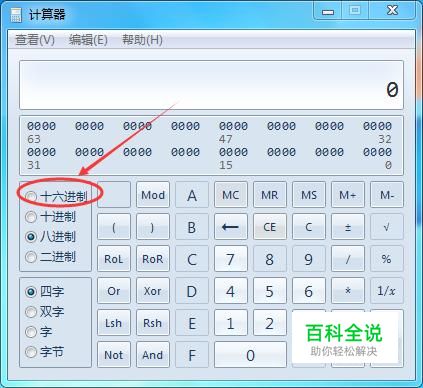Click the number 1 key
The height and width of the screenshot is (388, 423).
[x=231, y=323]
